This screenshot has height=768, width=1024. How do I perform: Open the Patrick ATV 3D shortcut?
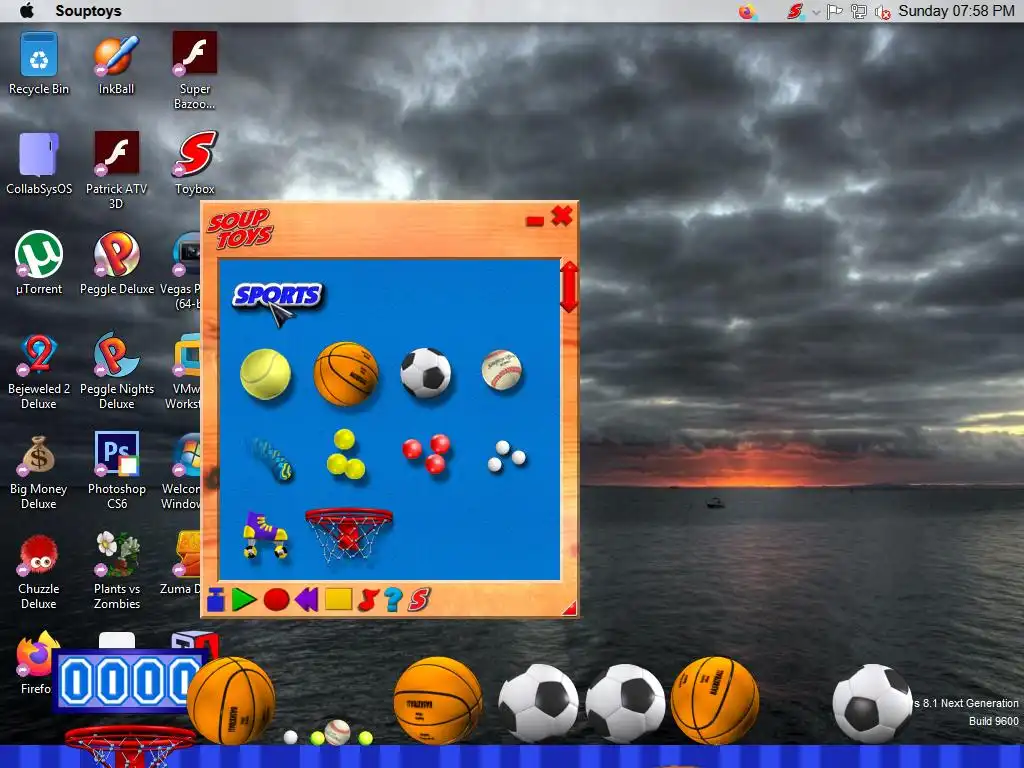pos(116,170)
